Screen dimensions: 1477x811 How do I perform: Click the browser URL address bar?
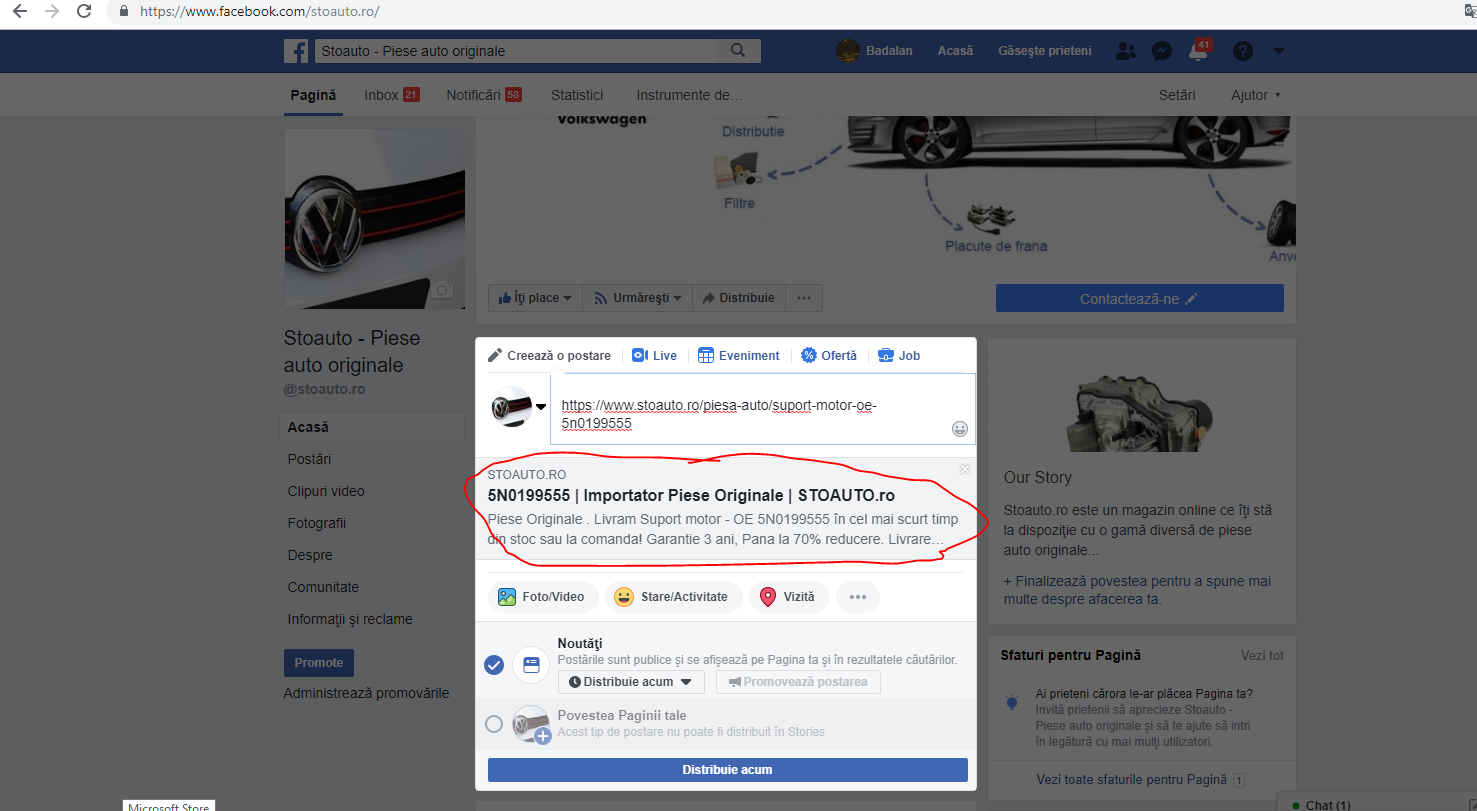pos(780,12)
